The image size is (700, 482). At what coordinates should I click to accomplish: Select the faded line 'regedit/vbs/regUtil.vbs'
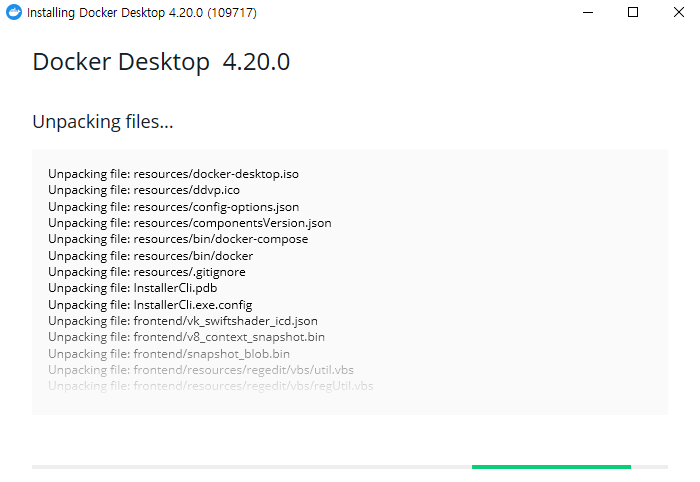click(211, 386)
